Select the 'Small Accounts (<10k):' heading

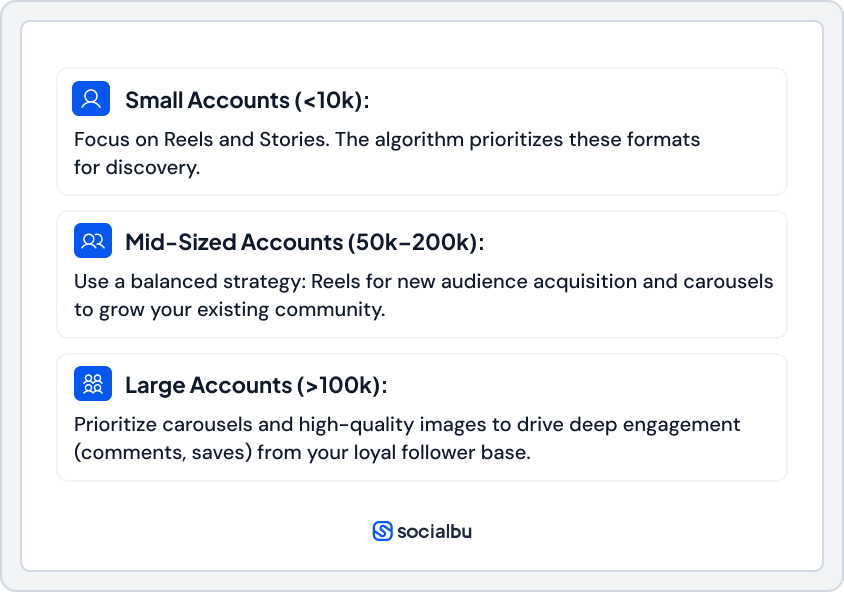click(x=247, y=100)
